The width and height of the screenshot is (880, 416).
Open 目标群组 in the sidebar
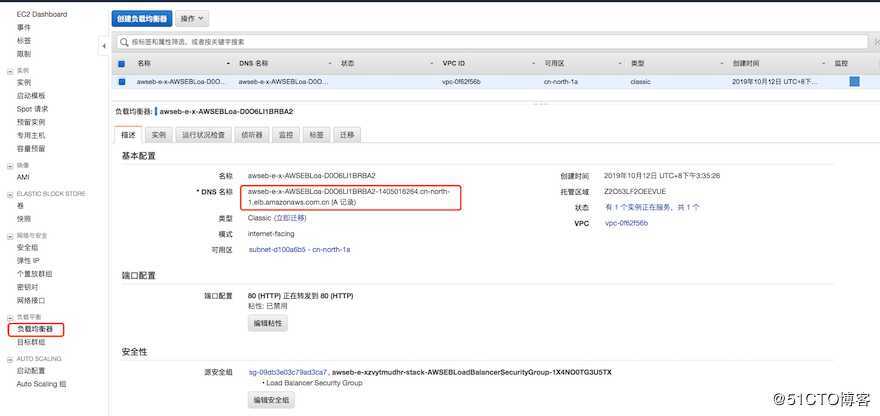(31, 342)
